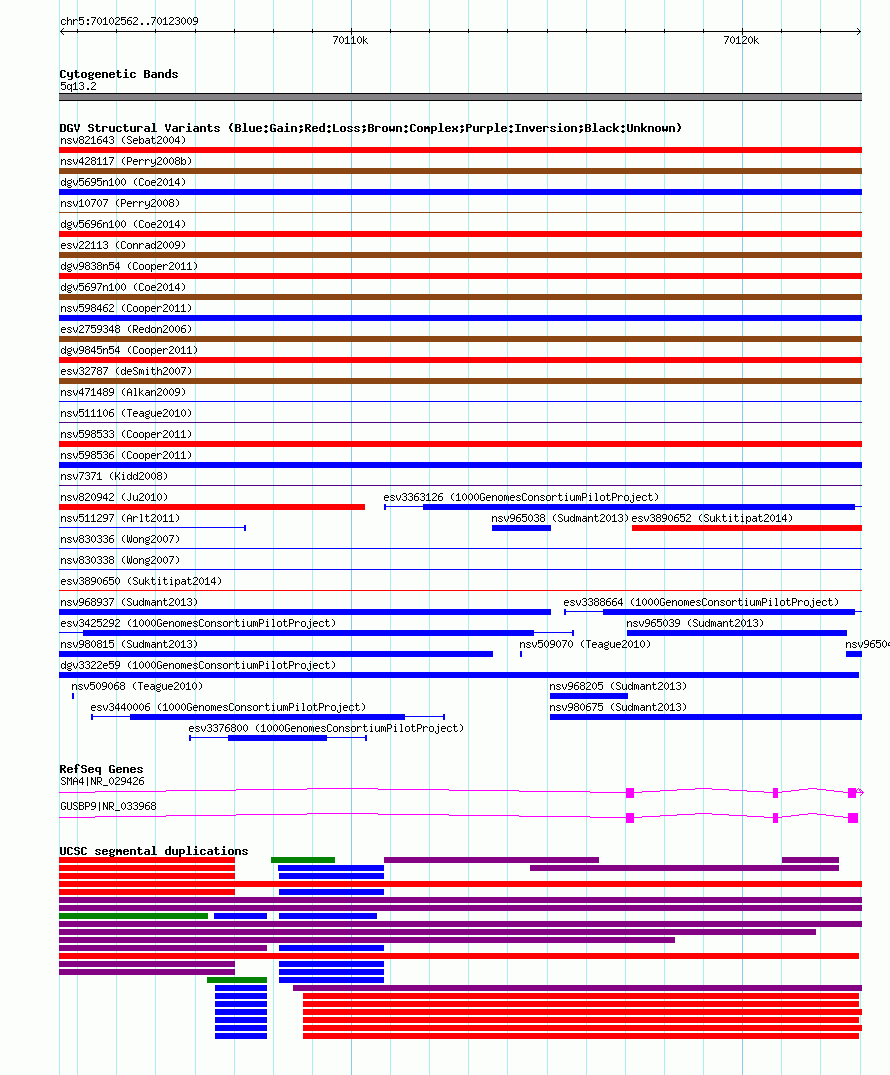Click UCSC segmental duplications track title
Image resolution: width=890 pixels, height=1075 pixels.
(x=154, y=851)
